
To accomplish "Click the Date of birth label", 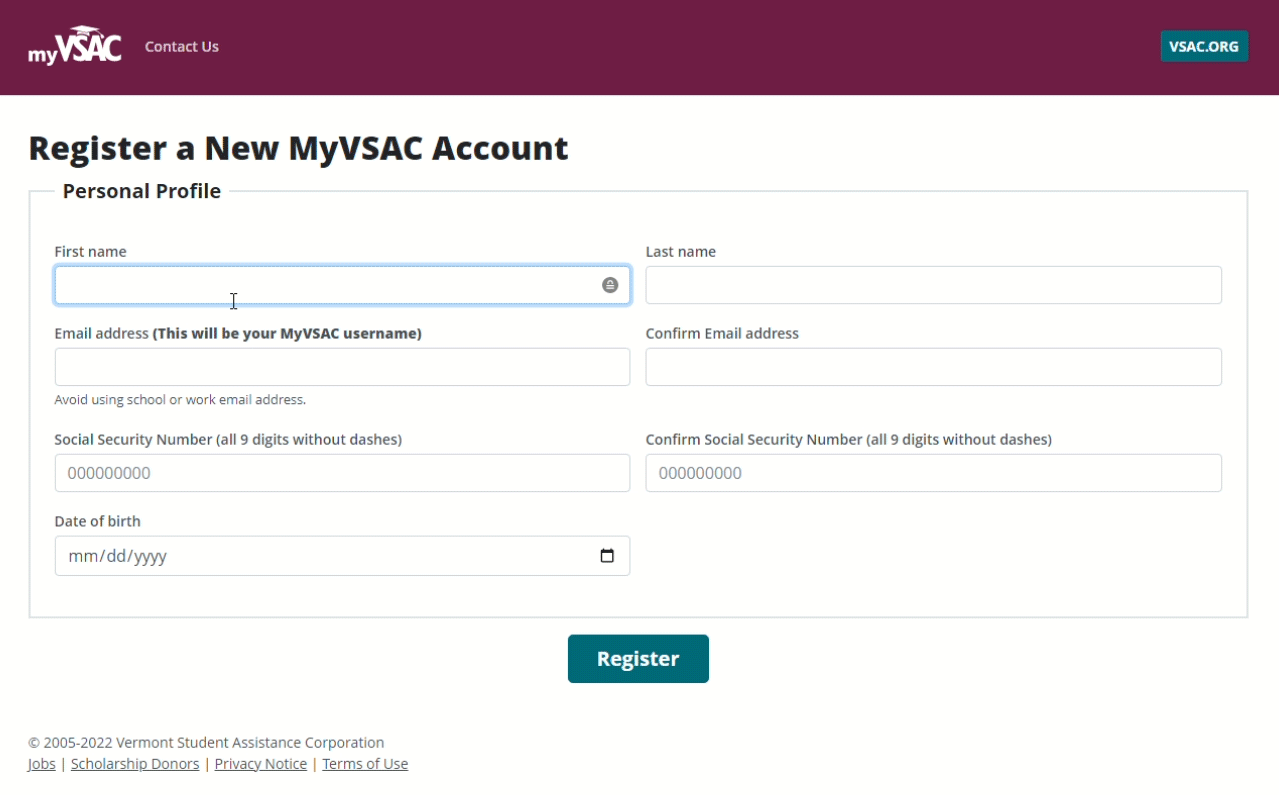I will pos(97,521).
